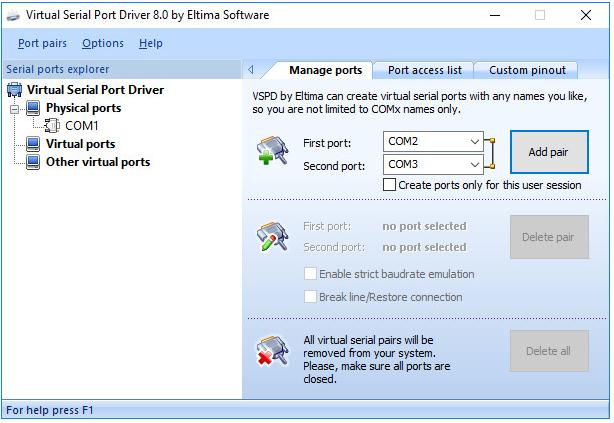Enable create ports only for this user session
614x423 pixels.
(390, 185)
